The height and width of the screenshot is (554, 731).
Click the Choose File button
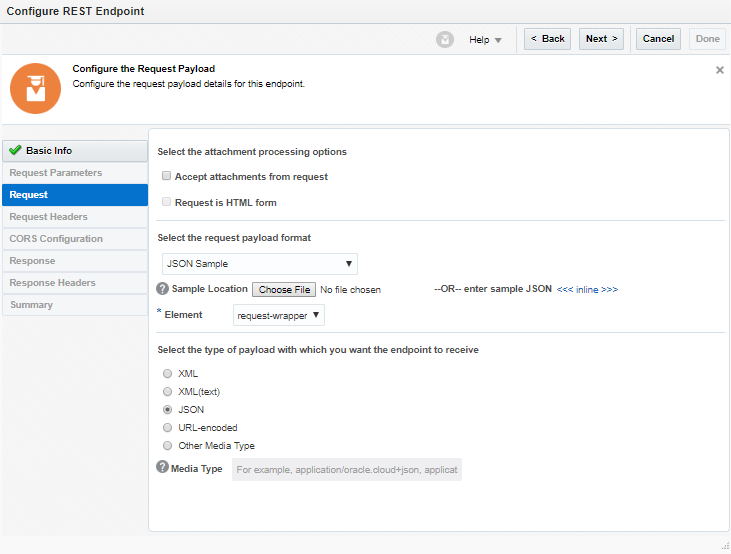(x=283, y=290)
